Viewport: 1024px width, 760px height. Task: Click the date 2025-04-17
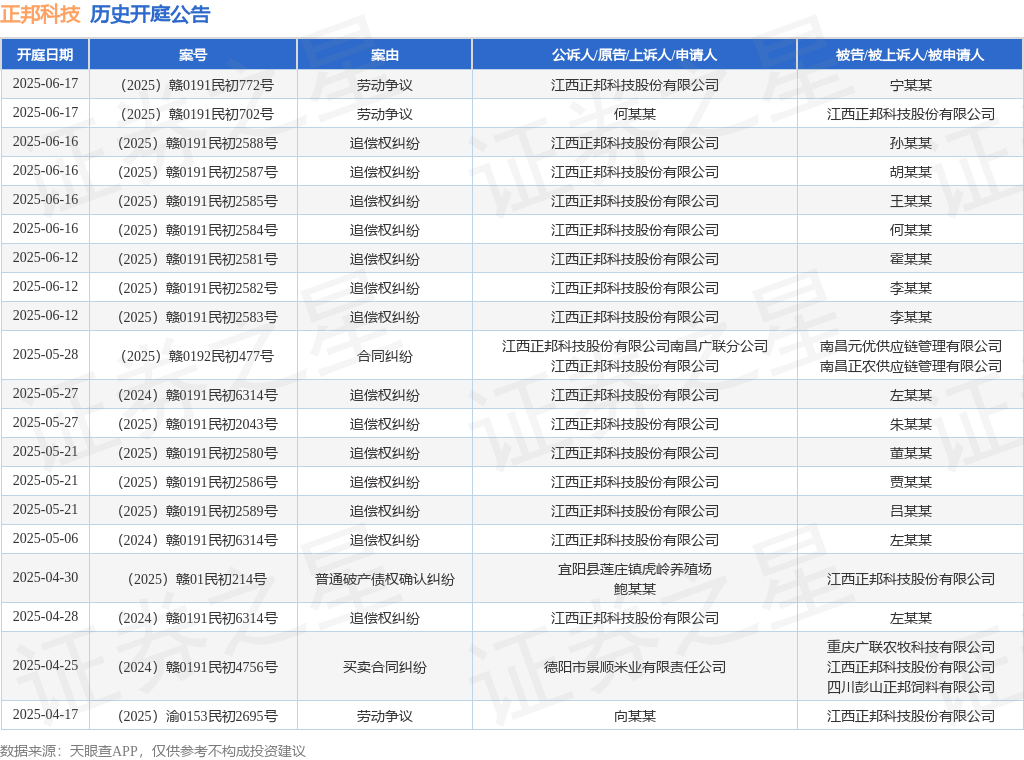coord(45,714)
